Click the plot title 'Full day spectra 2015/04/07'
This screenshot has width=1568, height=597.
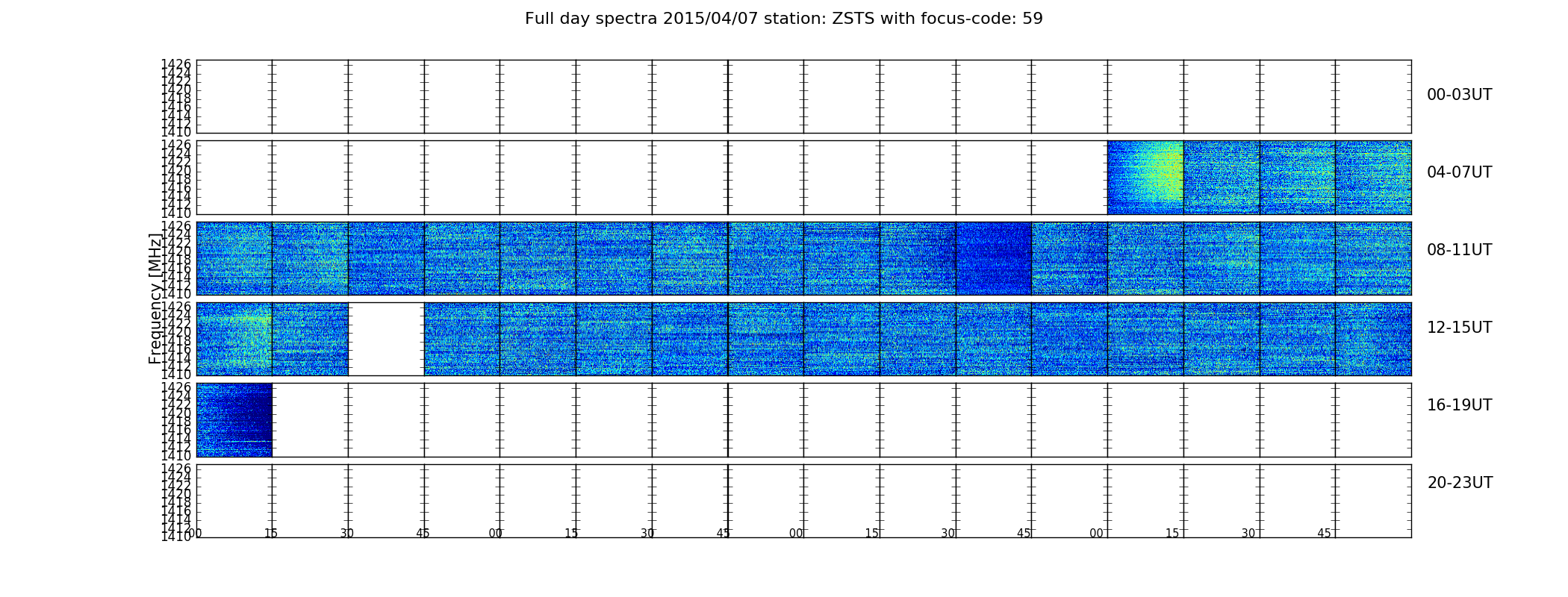click(783, 19)
